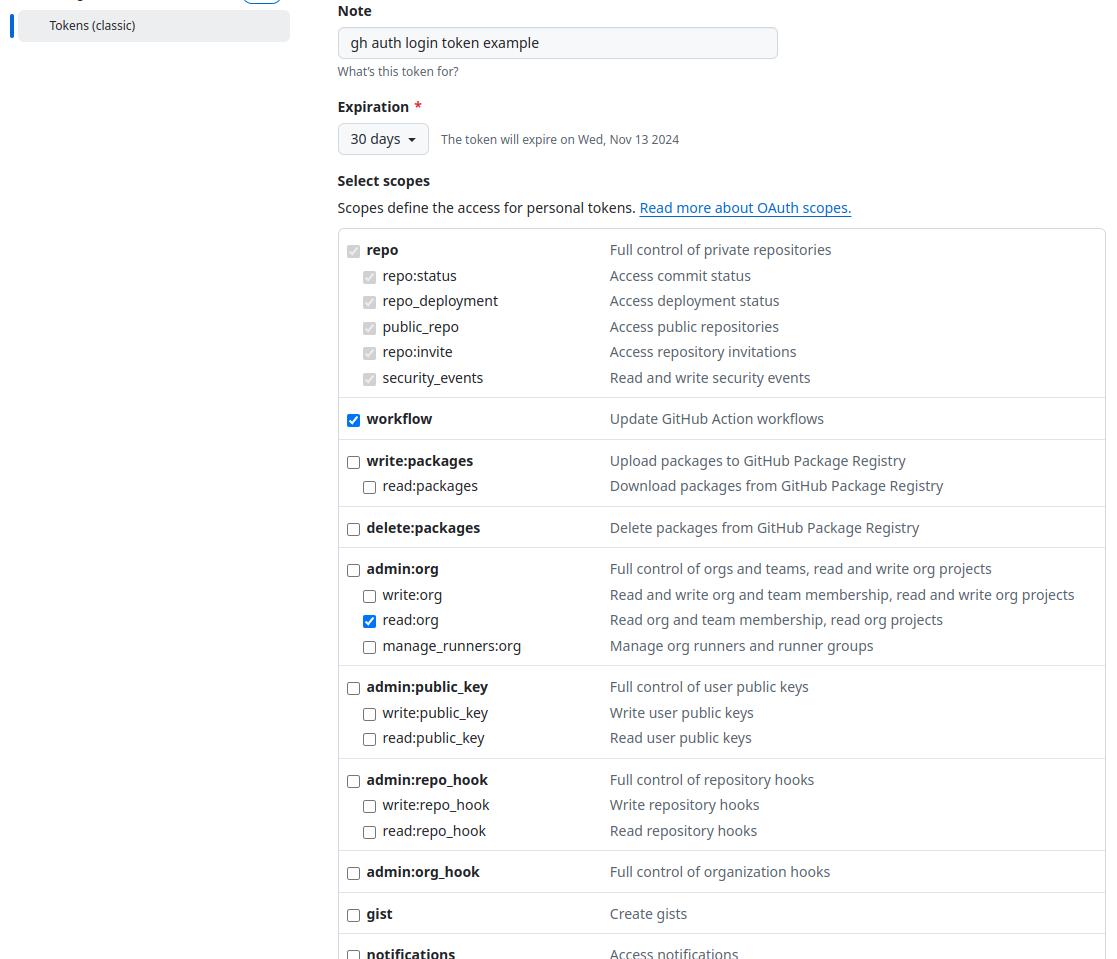Open the 30 days expiration dropdown
1117x959 pixels.
click(383, 139)
